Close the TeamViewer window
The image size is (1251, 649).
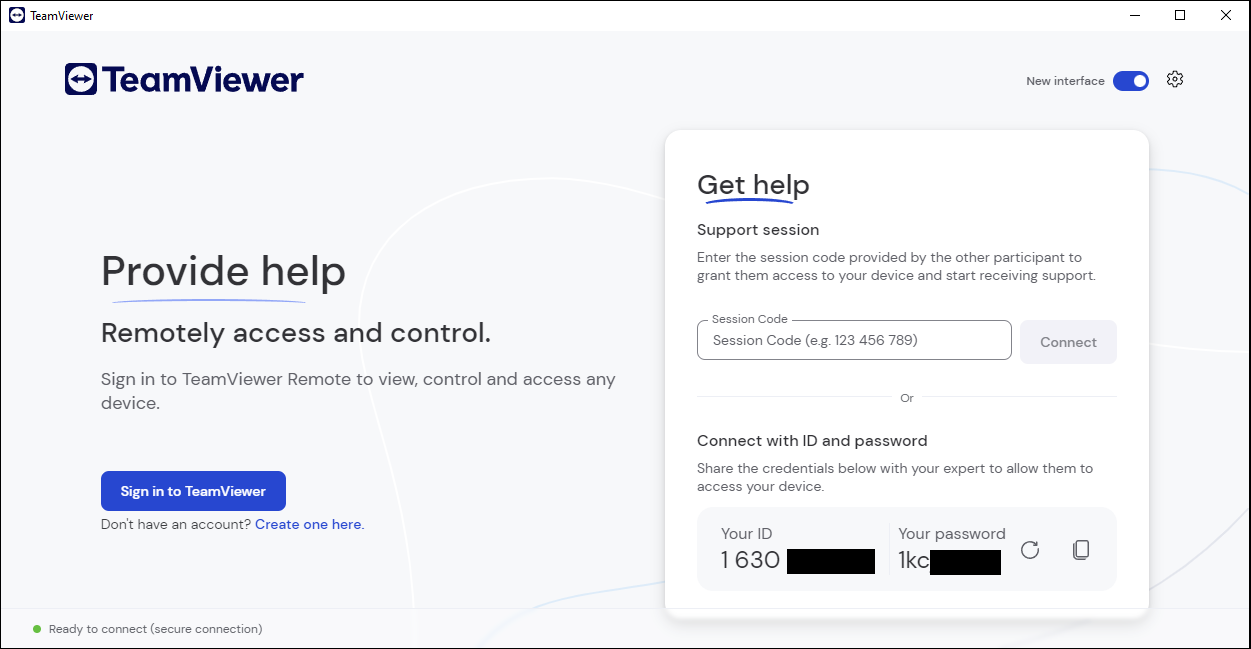(1226, 15)
